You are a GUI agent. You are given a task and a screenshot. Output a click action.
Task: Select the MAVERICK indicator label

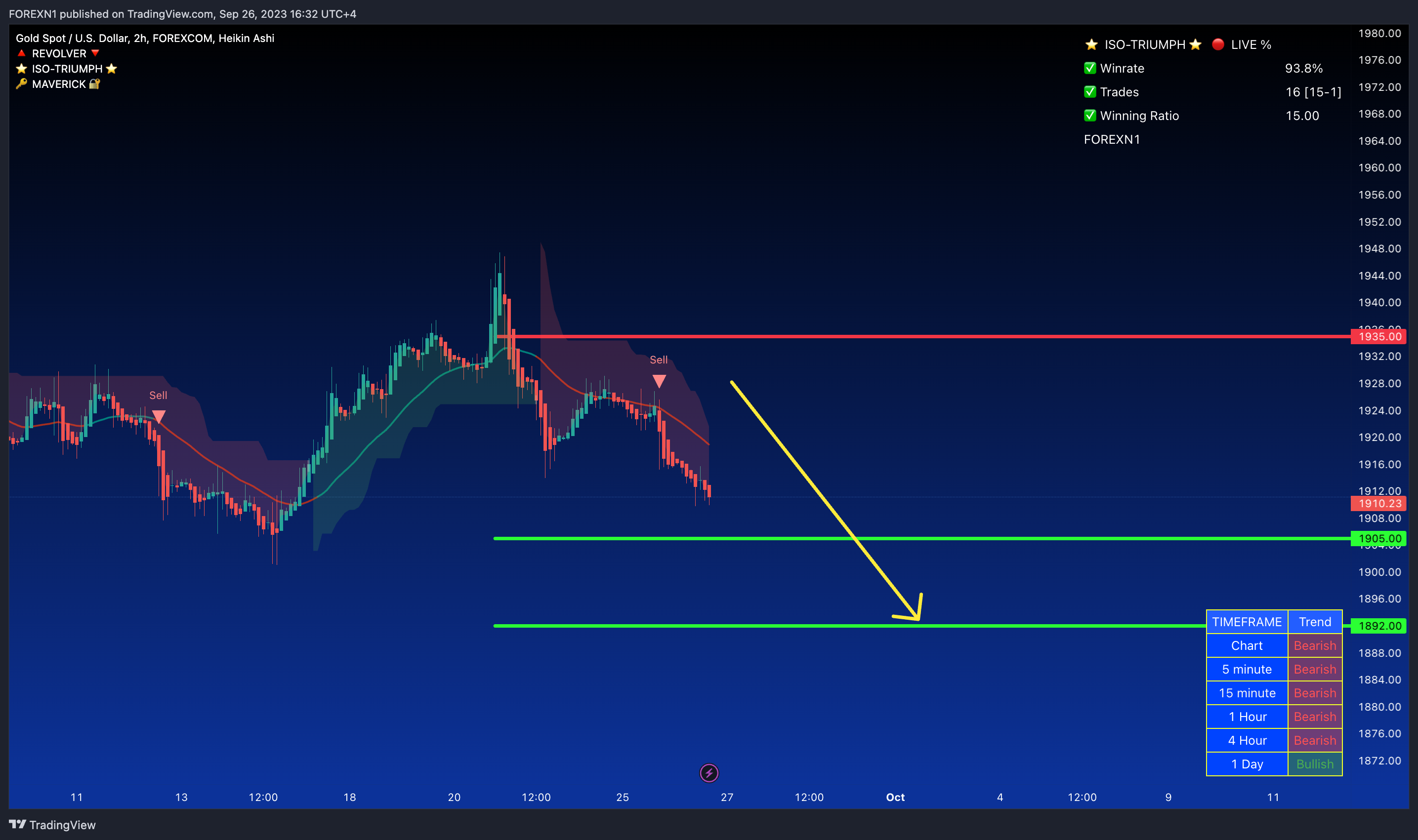(58, 84)
